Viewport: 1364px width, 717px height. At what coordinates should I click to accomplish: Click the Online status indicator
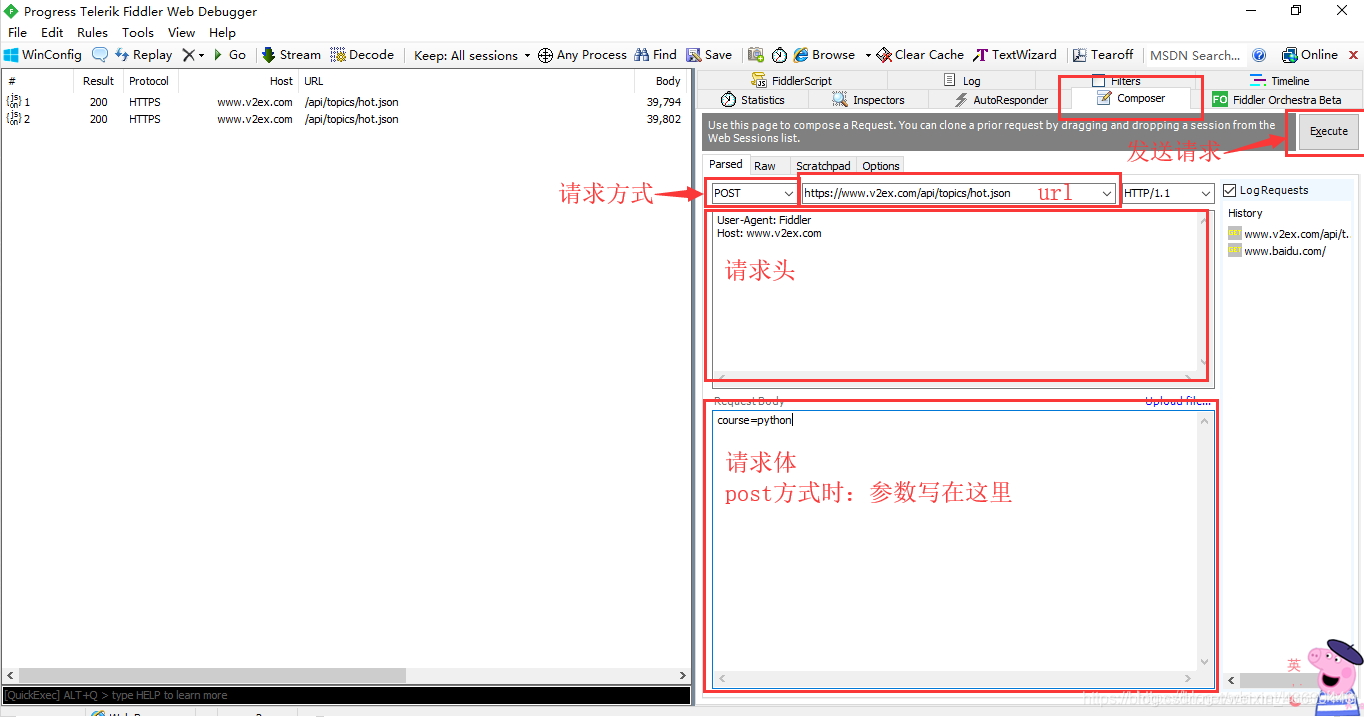tap(1310, 55)
